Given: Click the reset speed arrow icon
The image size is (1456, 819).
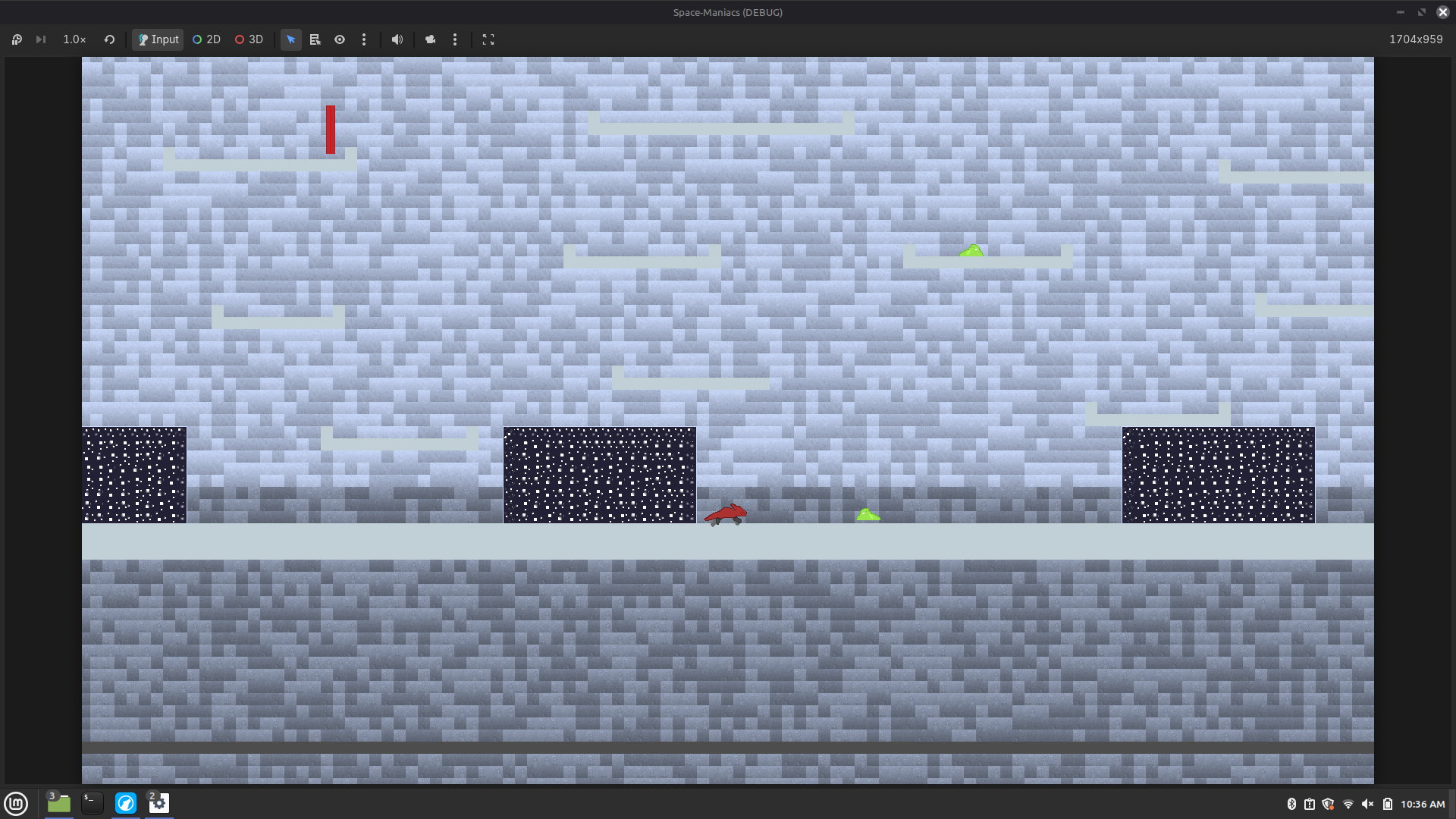Looking at the screenshot, I should click(109, 39).
